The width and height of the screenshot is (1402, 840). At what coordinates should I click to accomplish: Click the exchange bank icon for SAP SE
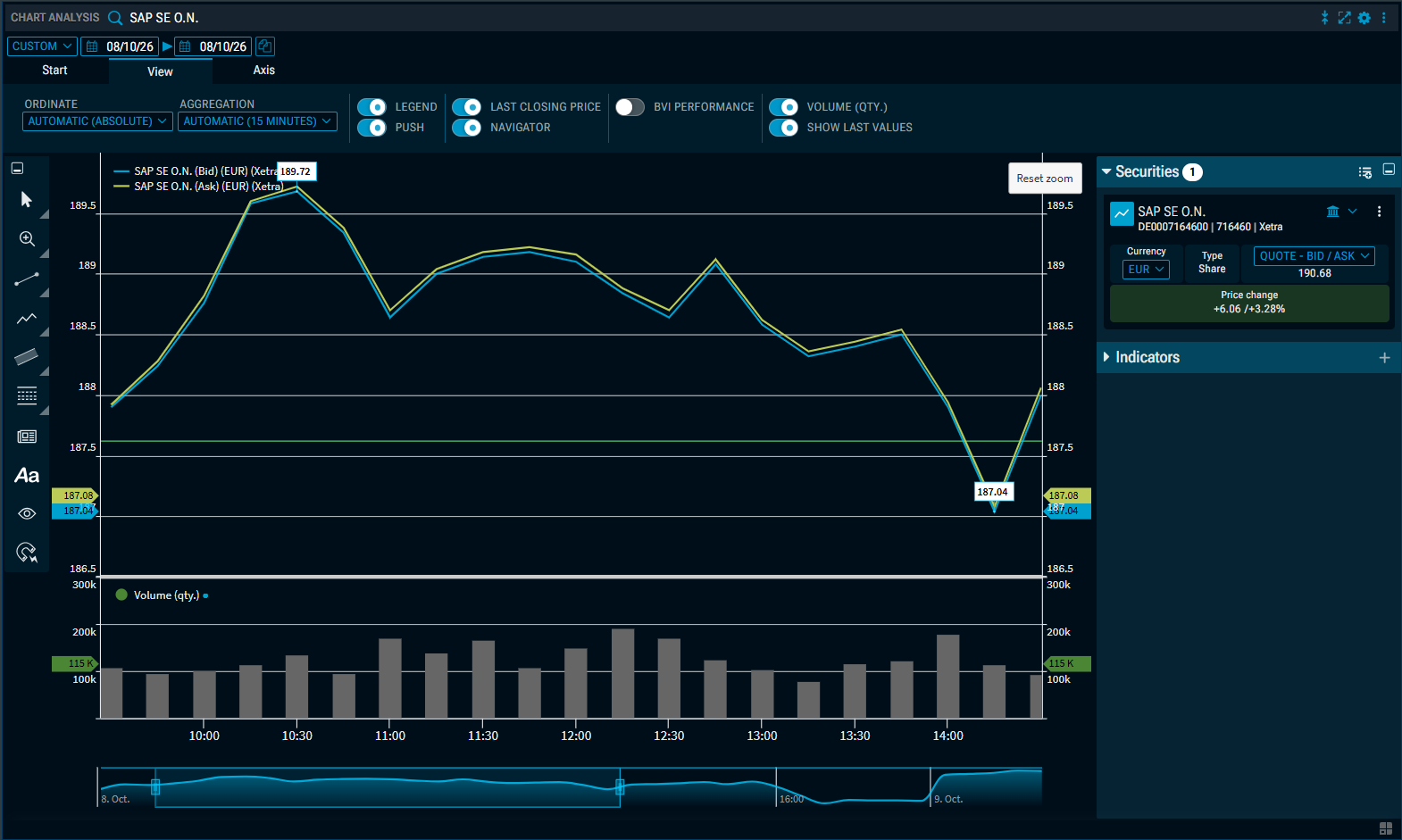[x=1332, y=212]
